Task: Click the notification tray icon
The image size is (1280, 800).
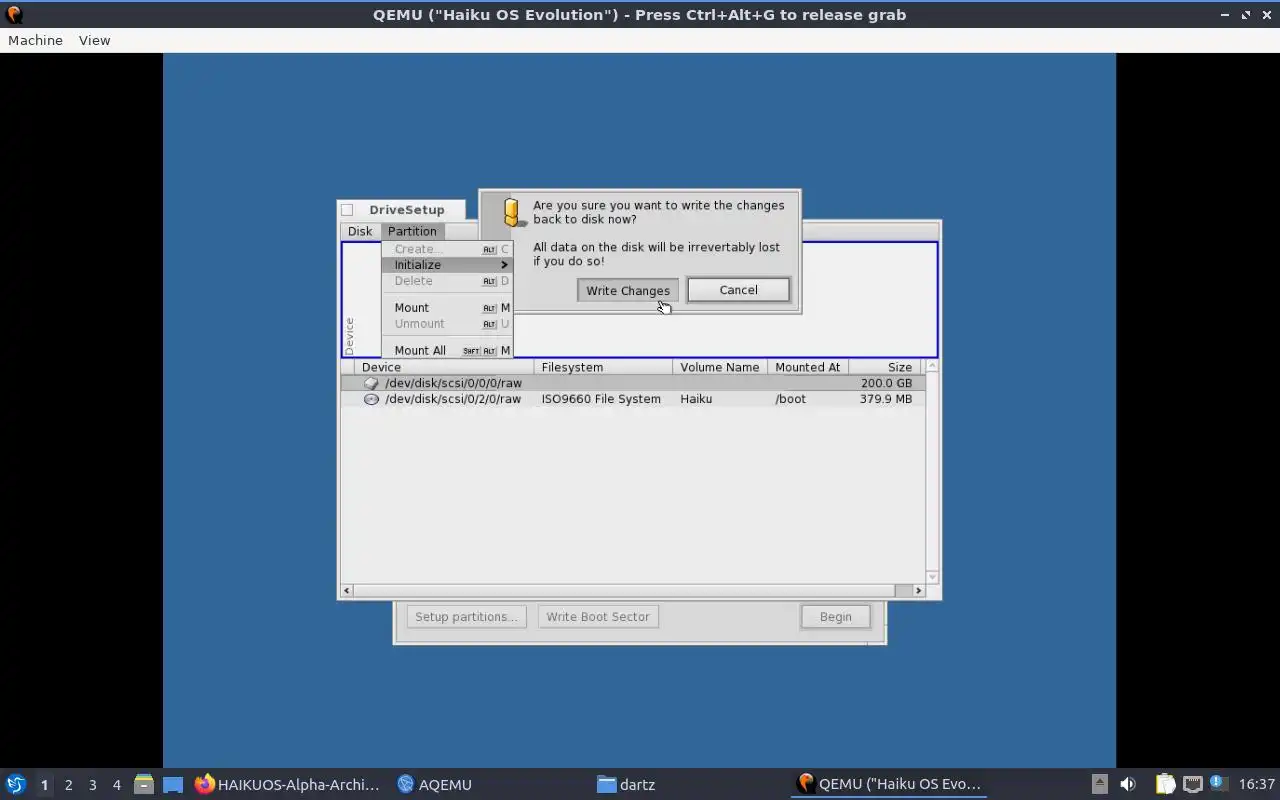Action: 1218,785
